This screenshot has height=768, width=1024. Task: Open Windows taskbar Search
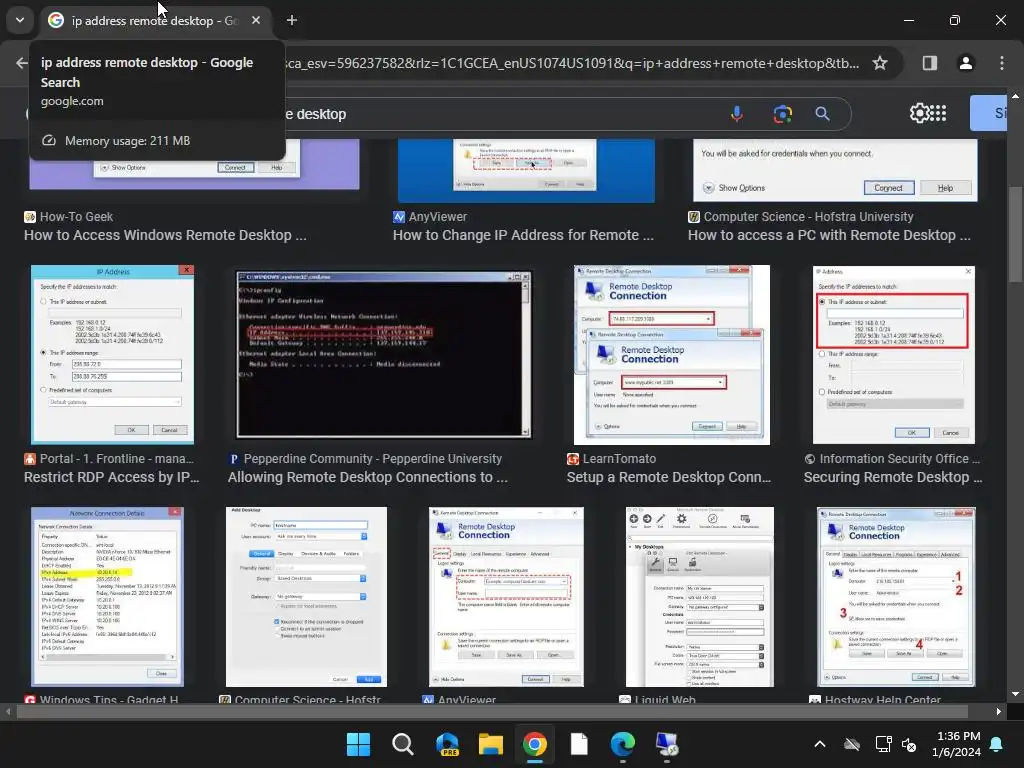(402, 744)
